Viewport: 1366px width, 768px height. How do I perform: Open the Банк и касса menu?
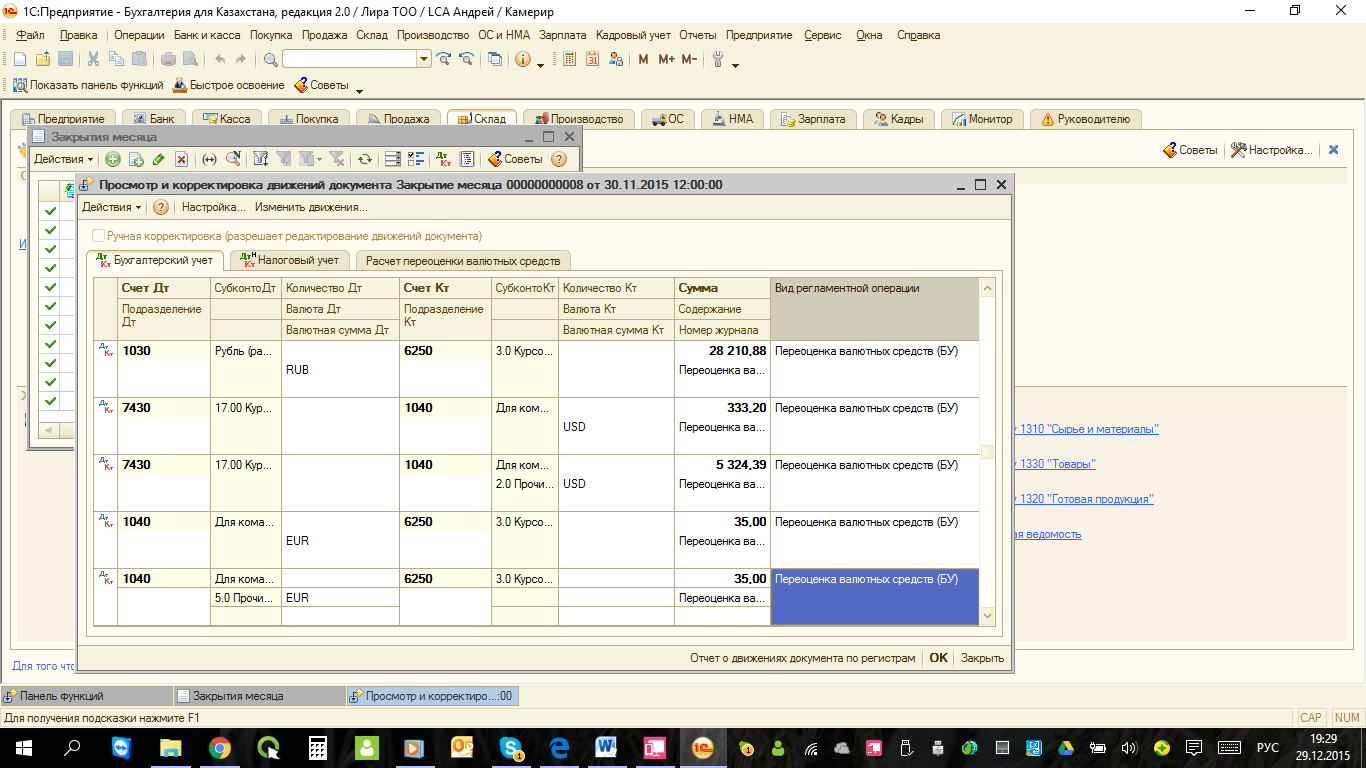click(207, 35)
